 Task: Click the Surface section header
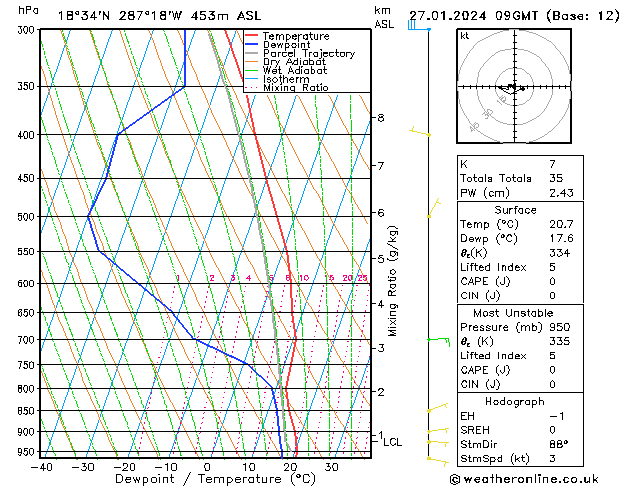(516, 210)
